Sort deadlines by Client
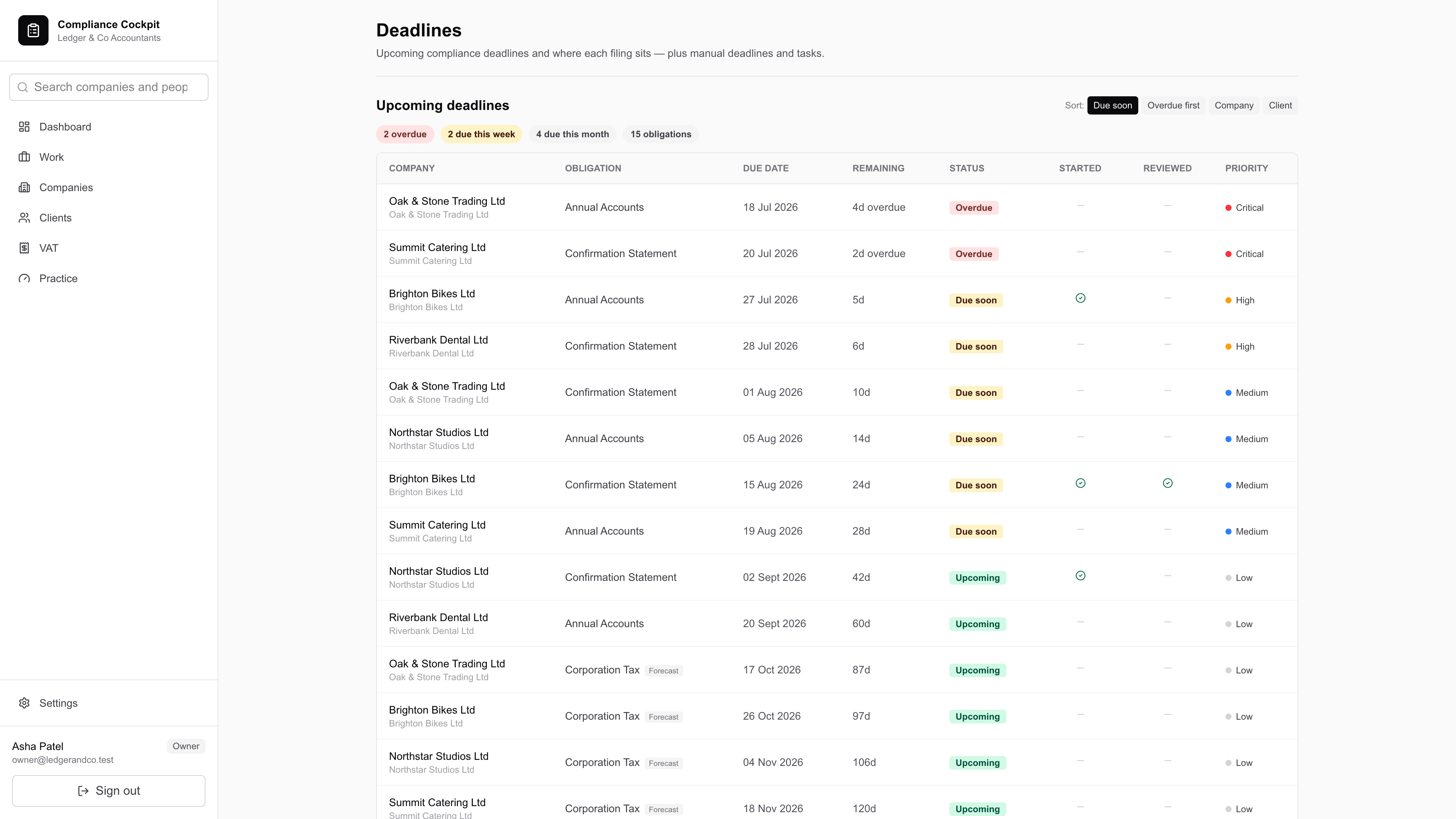The height and width of the screenshot is (819, 1456). pos(1280,106)
